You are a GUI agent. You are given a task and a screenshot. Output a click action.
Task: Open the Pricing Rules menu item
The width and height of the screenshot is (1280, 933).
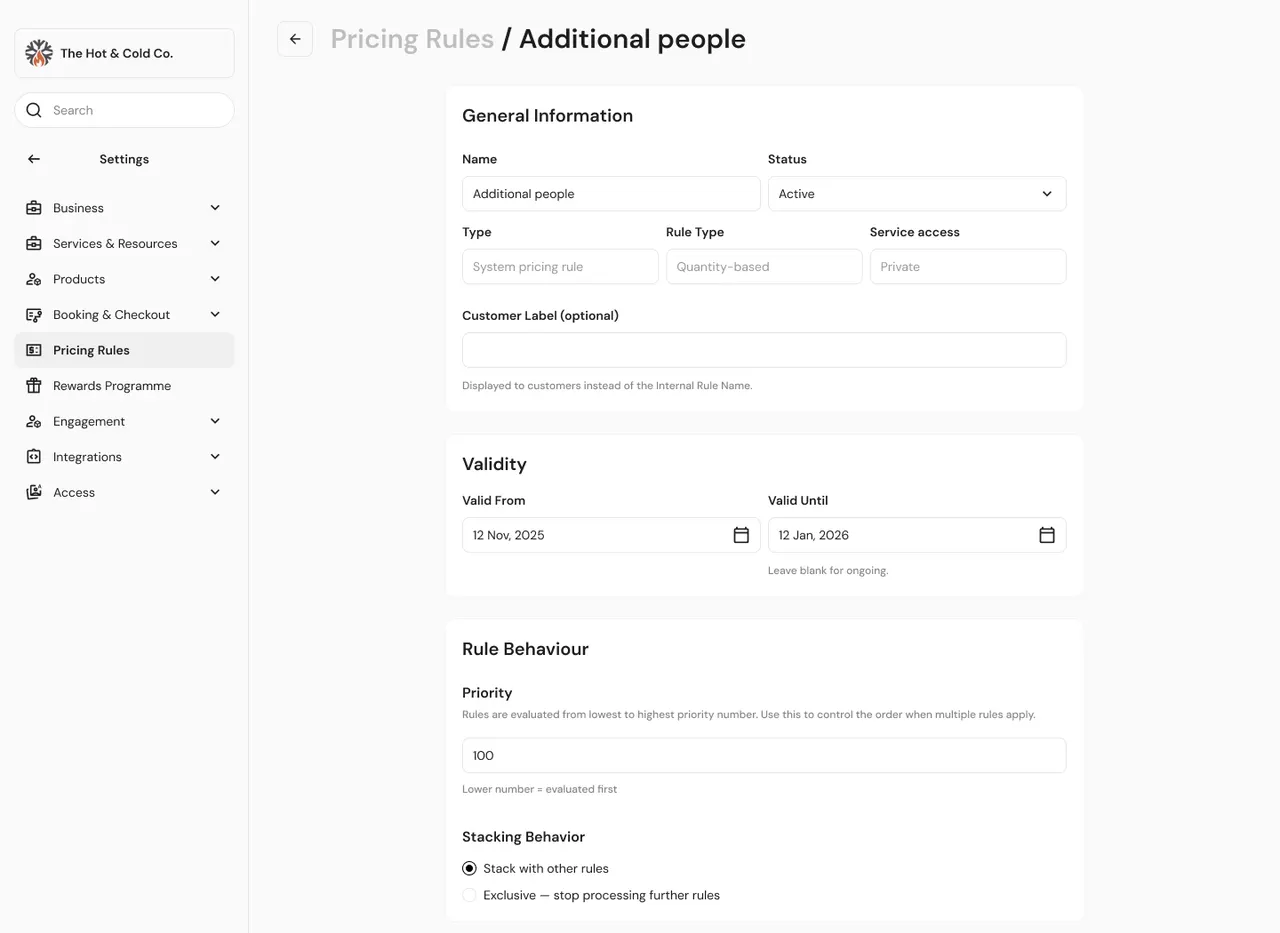click(x=124, y=350)
